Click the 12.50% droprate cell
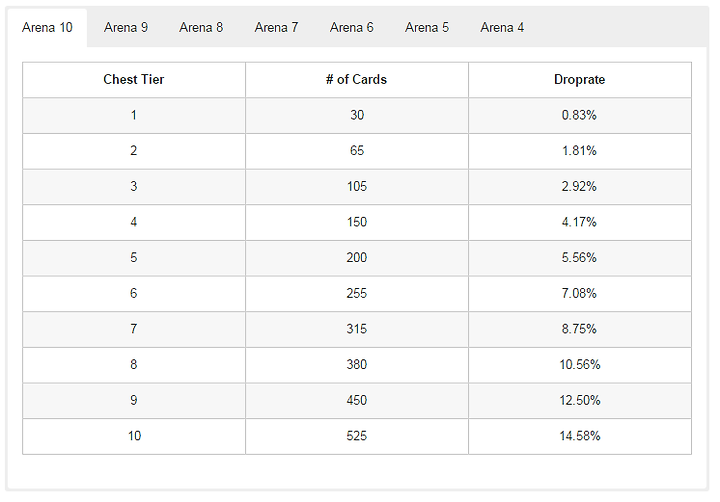 (579, 400)
